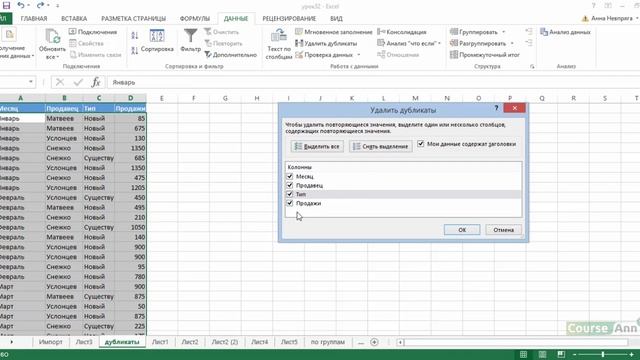Add a new sheet with plus icon
The width and height of the screenshot is (640, 360).
[x=374, y=342]
